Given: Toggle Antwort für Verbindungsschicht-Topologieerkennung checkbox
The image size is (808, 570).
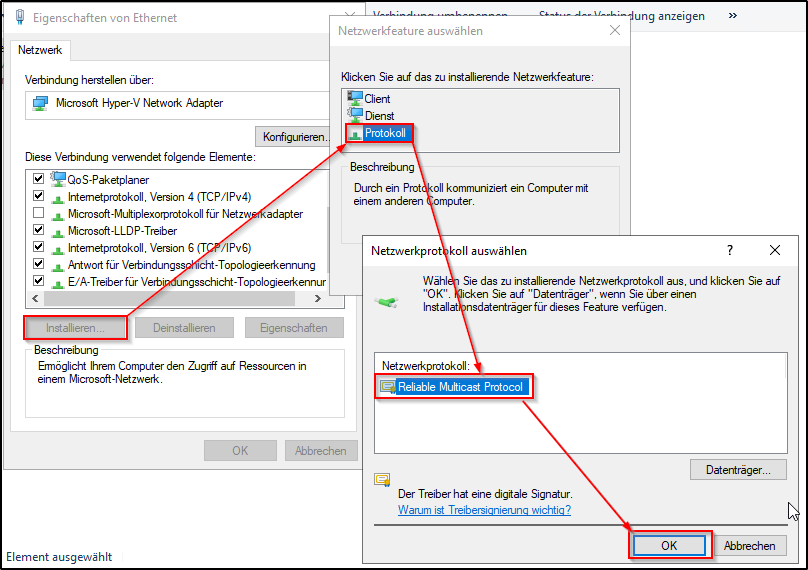Looking at the screenshot, I should pyautogui.click(x=38, y=263).
